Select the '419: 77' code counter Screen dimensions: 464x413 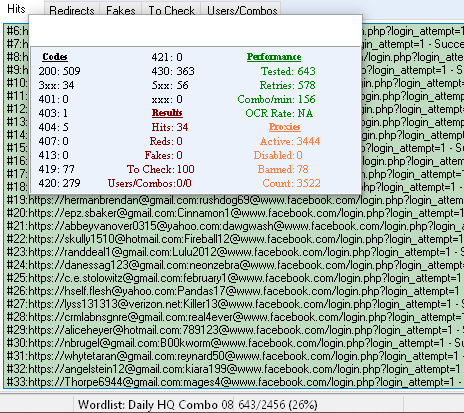[x=56, y=169]
